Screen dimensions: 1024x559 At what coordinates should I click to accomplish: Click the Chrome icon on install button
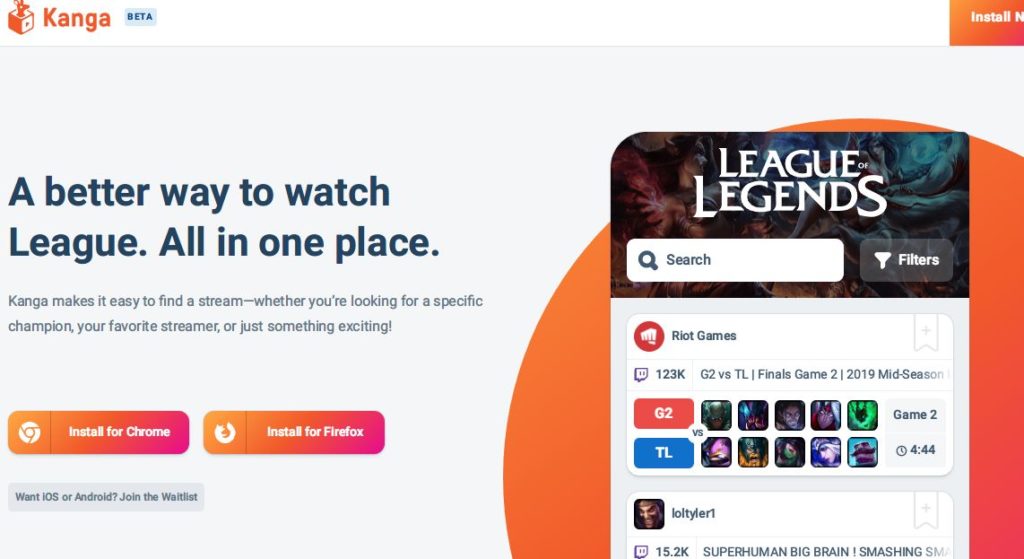(x=29, y=432)
